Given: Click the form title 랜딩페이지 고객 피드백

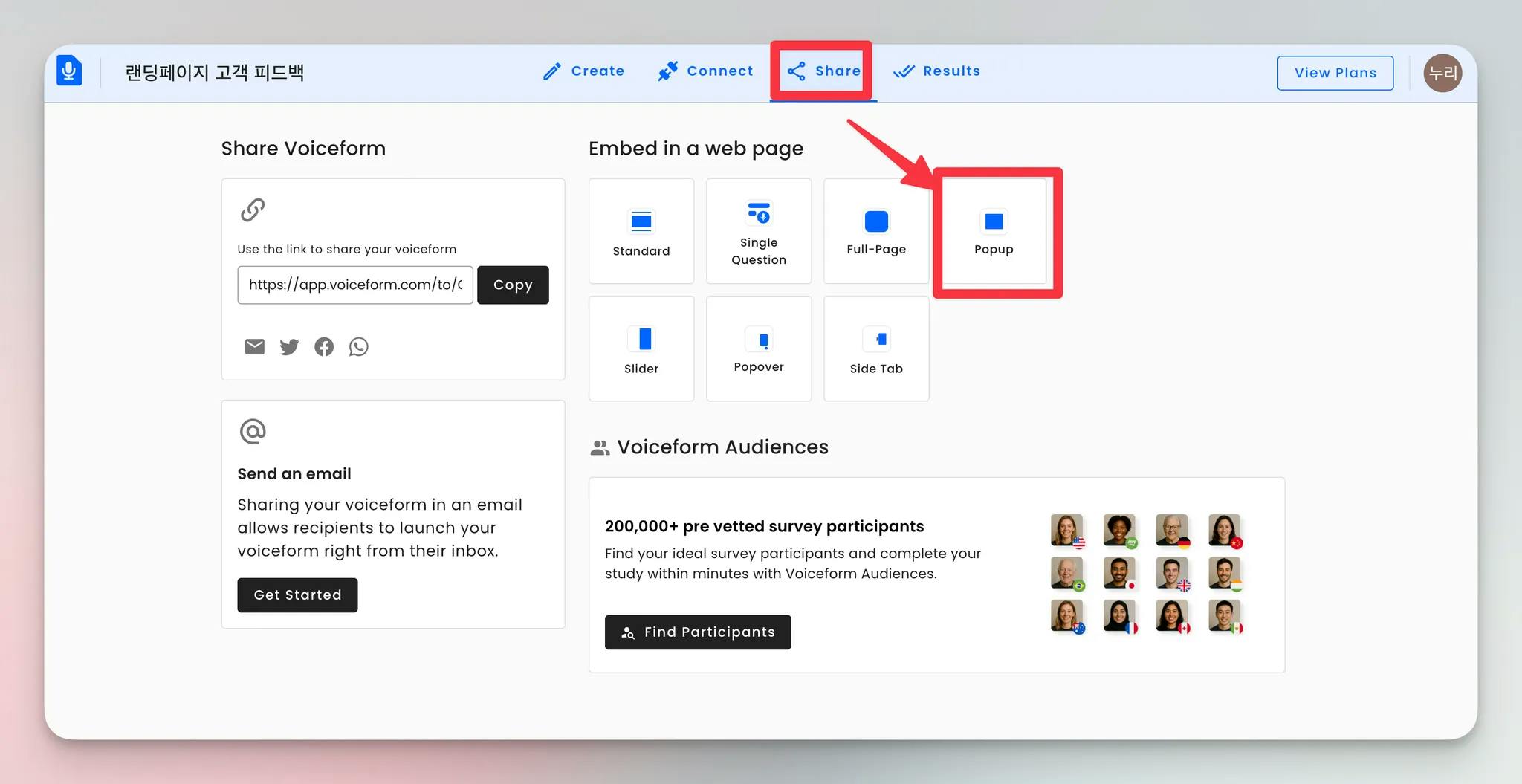Looking at the screenshot, I should (215, 72).
